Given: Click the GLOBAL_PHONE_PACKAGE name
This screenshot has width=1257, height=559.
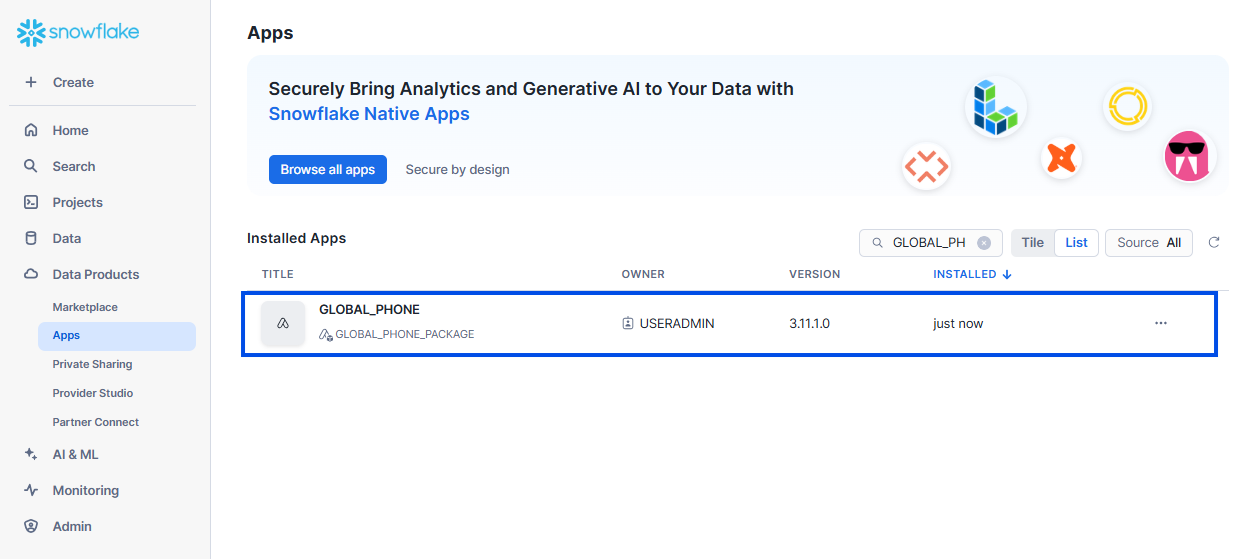Looking at the screenshot, I should coord(405,335).
